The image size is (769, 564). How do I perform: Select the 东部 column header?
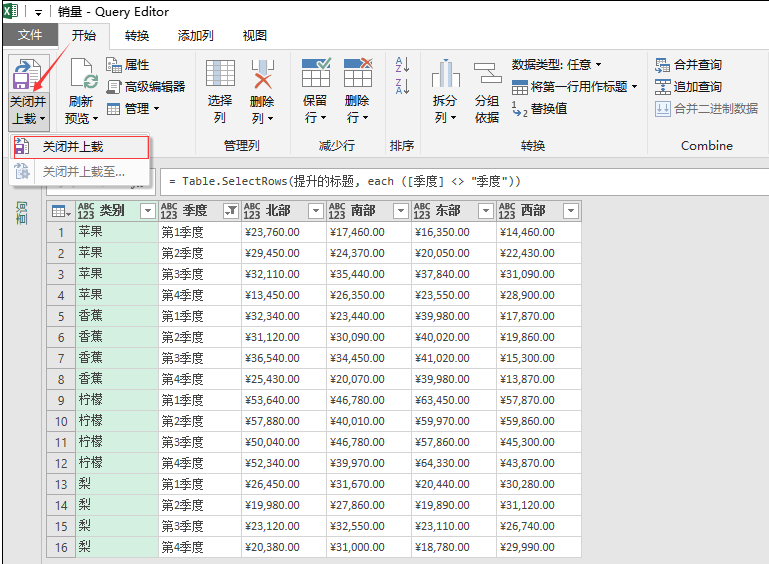point(453,211)
